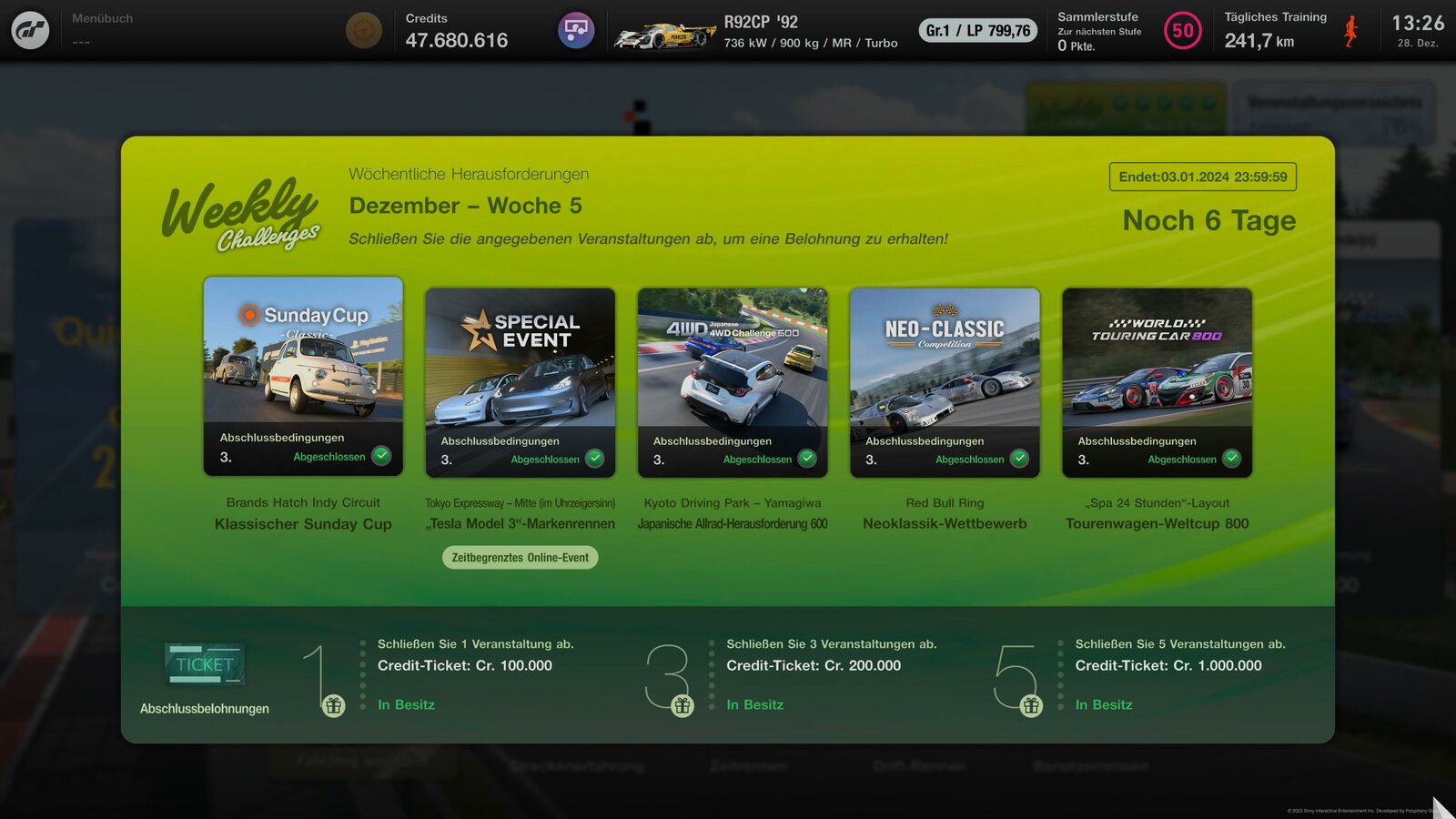Click the Credit-Ticket Cr. 1.000.000 reward
The image size is (1456, 819).
pos(1168,665)
